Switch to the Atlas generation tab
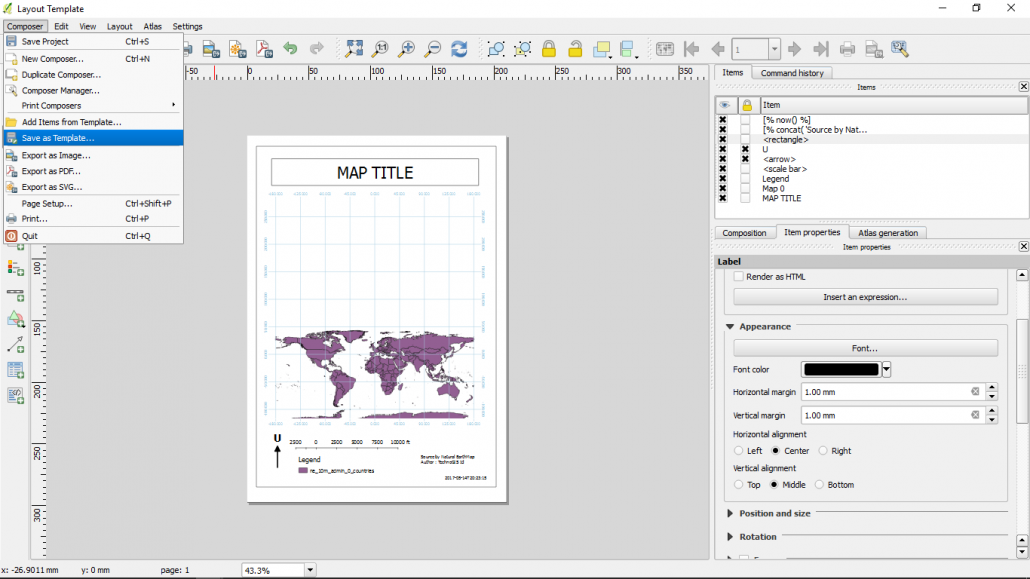Viewport: 1030px width, 579px height. click(888, 232)
